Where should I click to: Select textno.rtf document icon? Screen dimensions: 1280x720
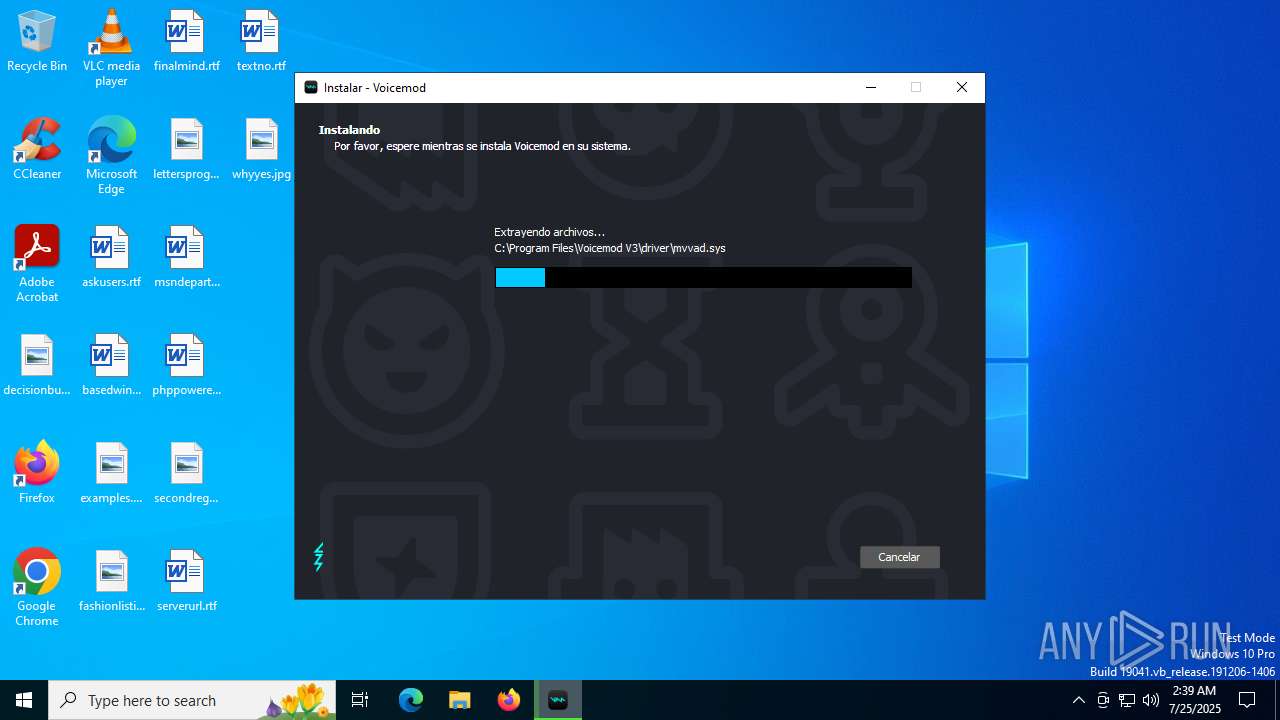tap(261, 42)
